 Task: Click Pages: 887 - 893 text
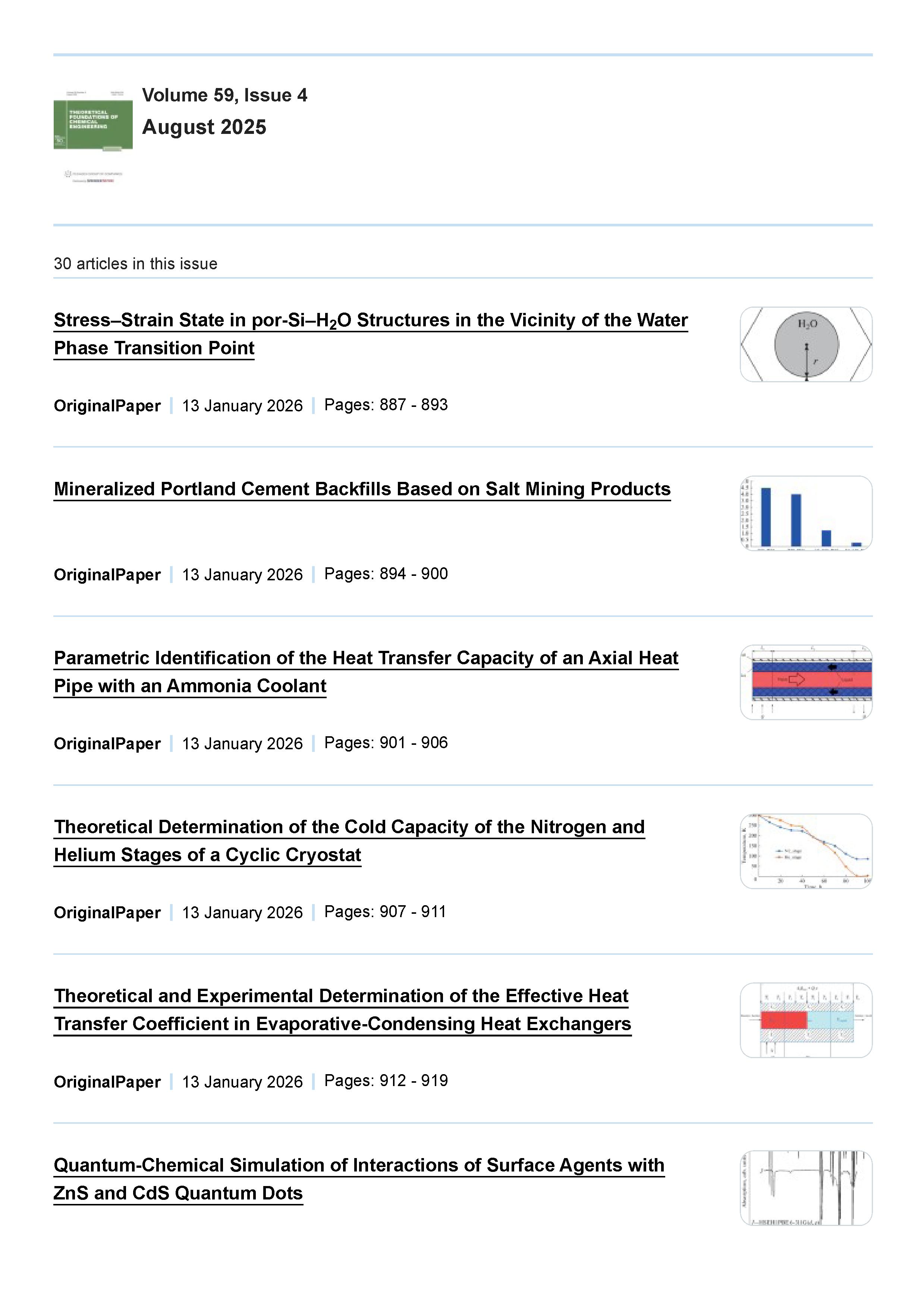click(386, 405)
